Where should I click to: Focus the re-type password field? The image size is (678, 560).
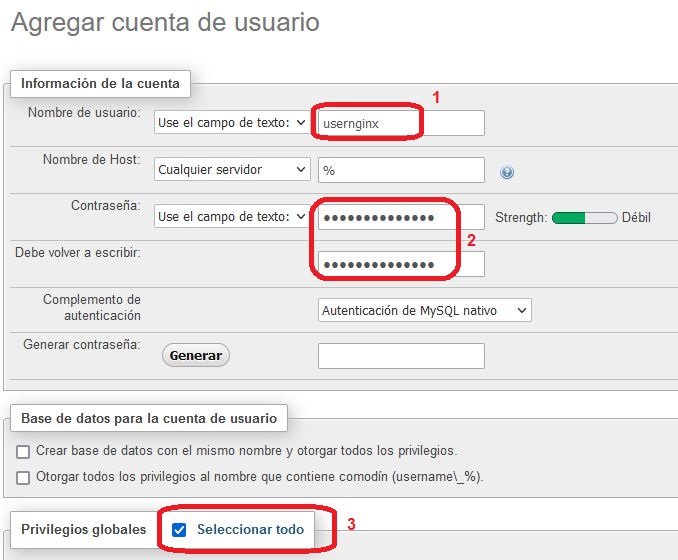point(400,264)
